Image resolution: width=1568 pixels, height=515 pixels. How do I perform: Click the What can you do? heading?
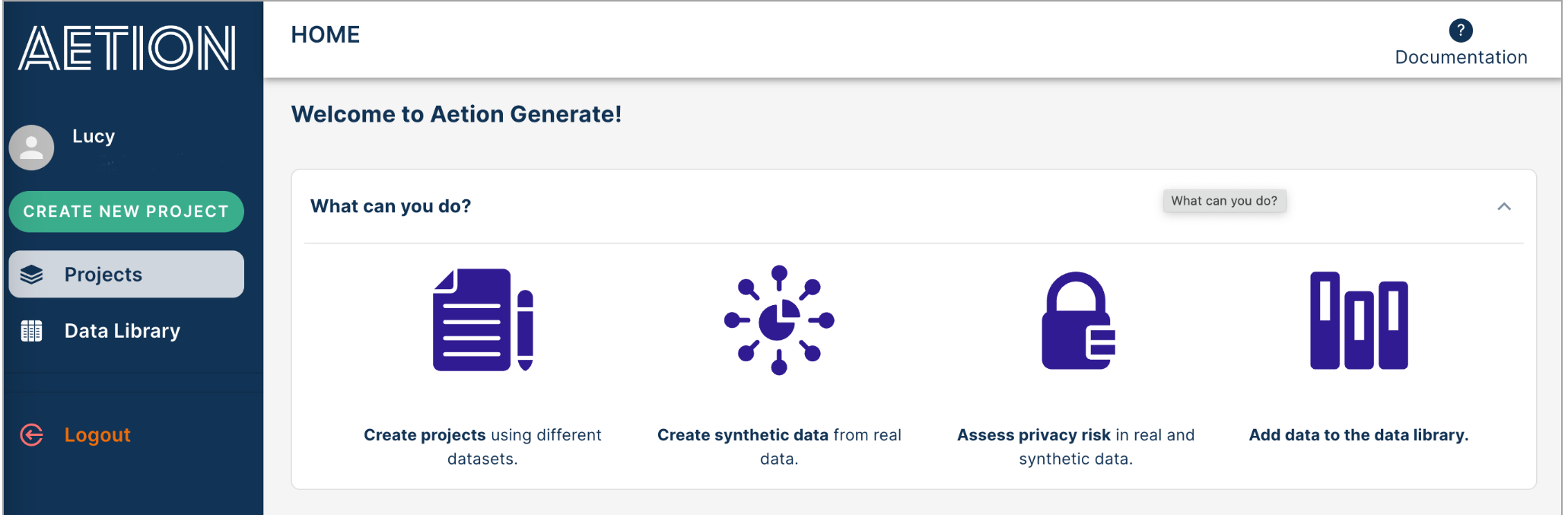(390, 206)
